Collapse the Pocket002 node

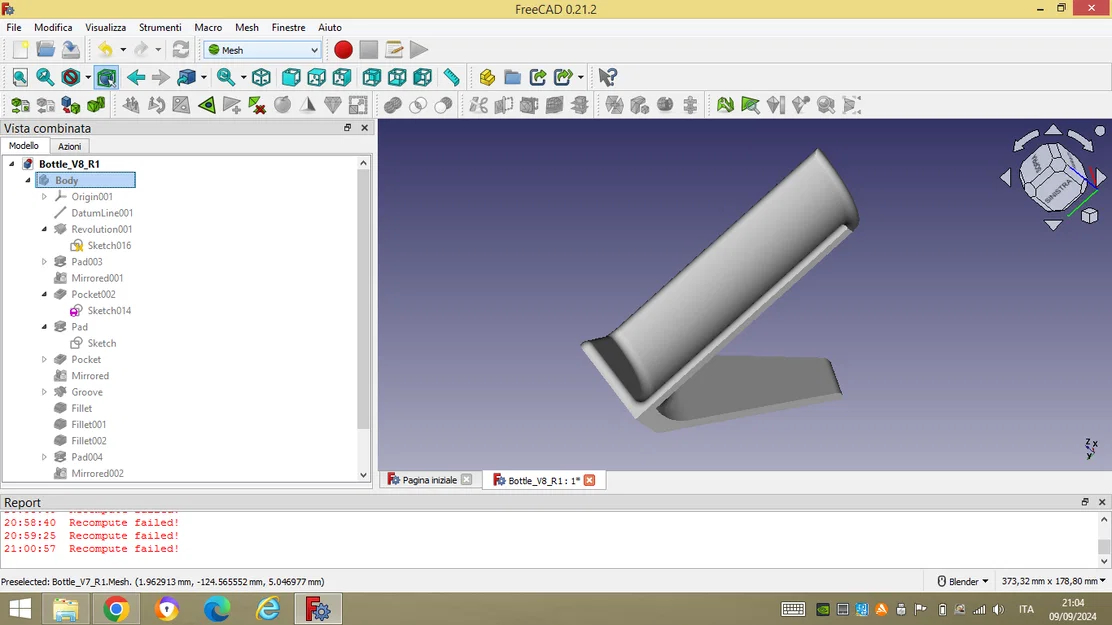(44, 294)
